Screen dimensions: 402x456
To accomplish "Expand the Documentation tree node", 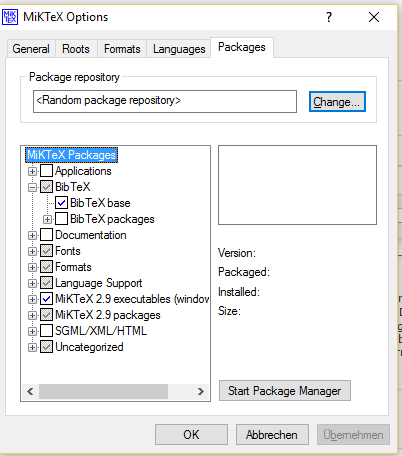I will pos(32,235).
